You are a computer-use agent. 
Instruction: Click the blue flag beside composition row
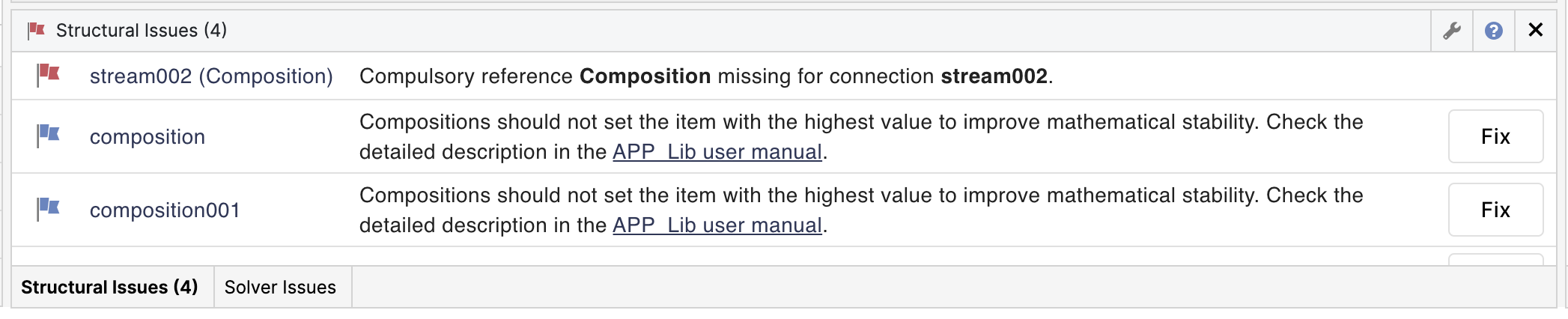pyautogui.click(x=49, y=136)
